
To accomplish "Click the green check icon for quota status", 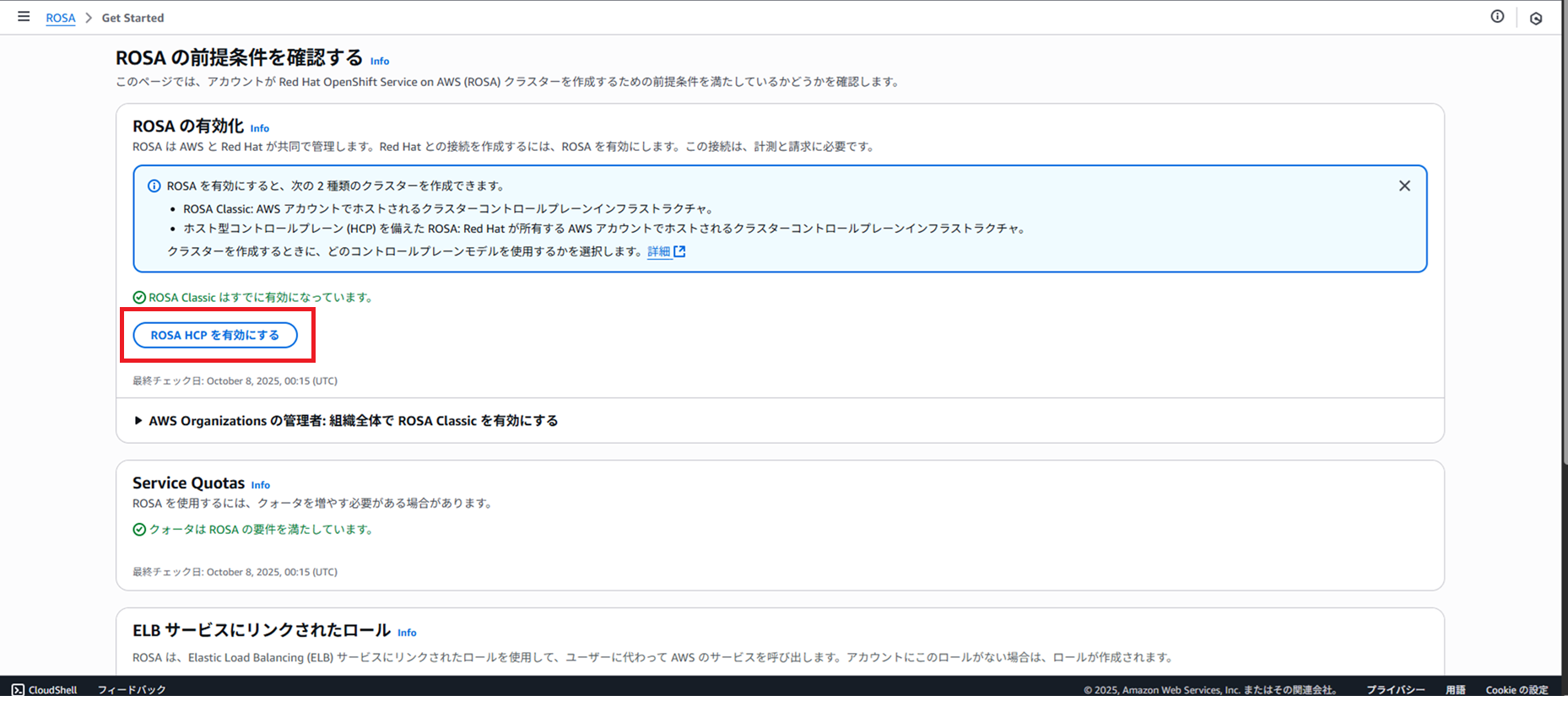I will [x=139, y=530].
